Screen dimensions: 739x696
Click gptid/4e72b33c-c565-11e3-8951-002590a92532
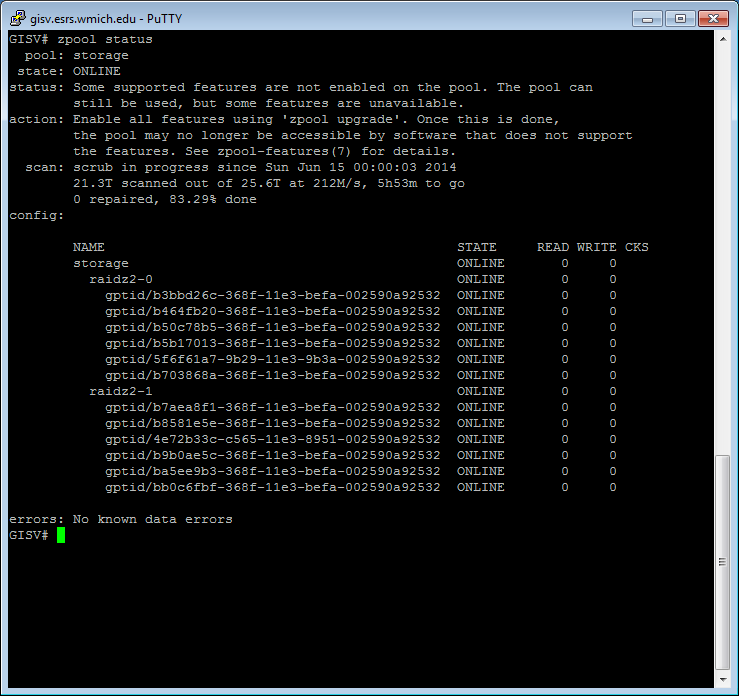tap(272, 440)
